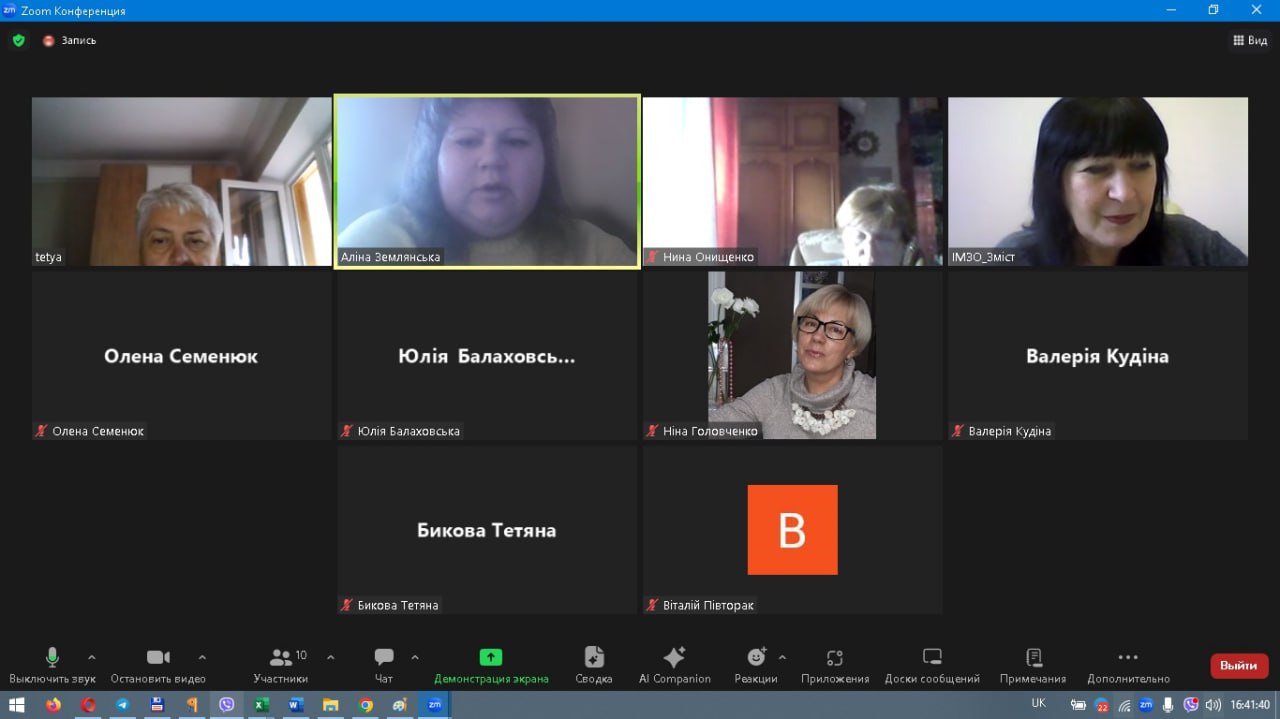This screenshot has width=1280, height=719.
Task: Click Zoom icon in the taskbar
Action: point(435,705)
